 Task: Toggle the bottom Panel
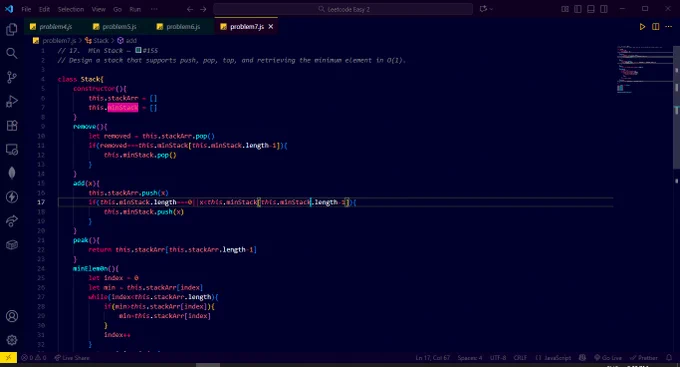point(591,9)
